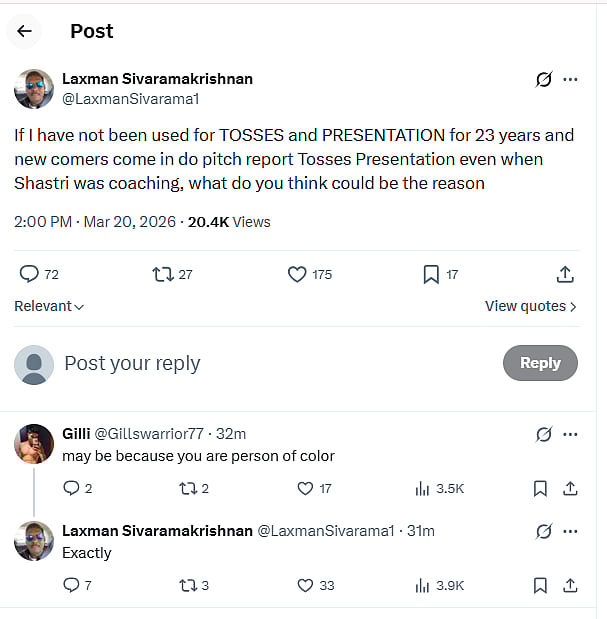The width and height of the screenshot is (607, 619).
Task: Go back using the arrow icon
Action: [25, 31]
